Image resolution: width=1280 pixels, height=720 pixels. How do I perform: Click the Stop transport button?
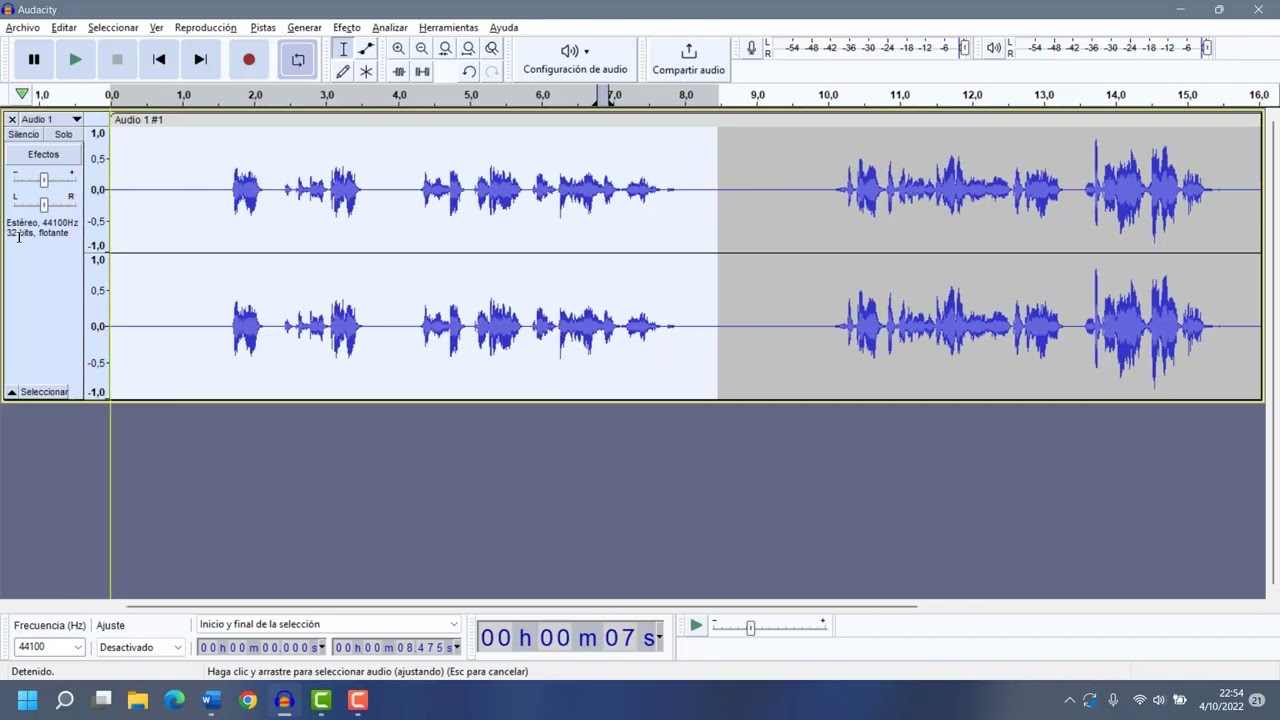(117, 60)
